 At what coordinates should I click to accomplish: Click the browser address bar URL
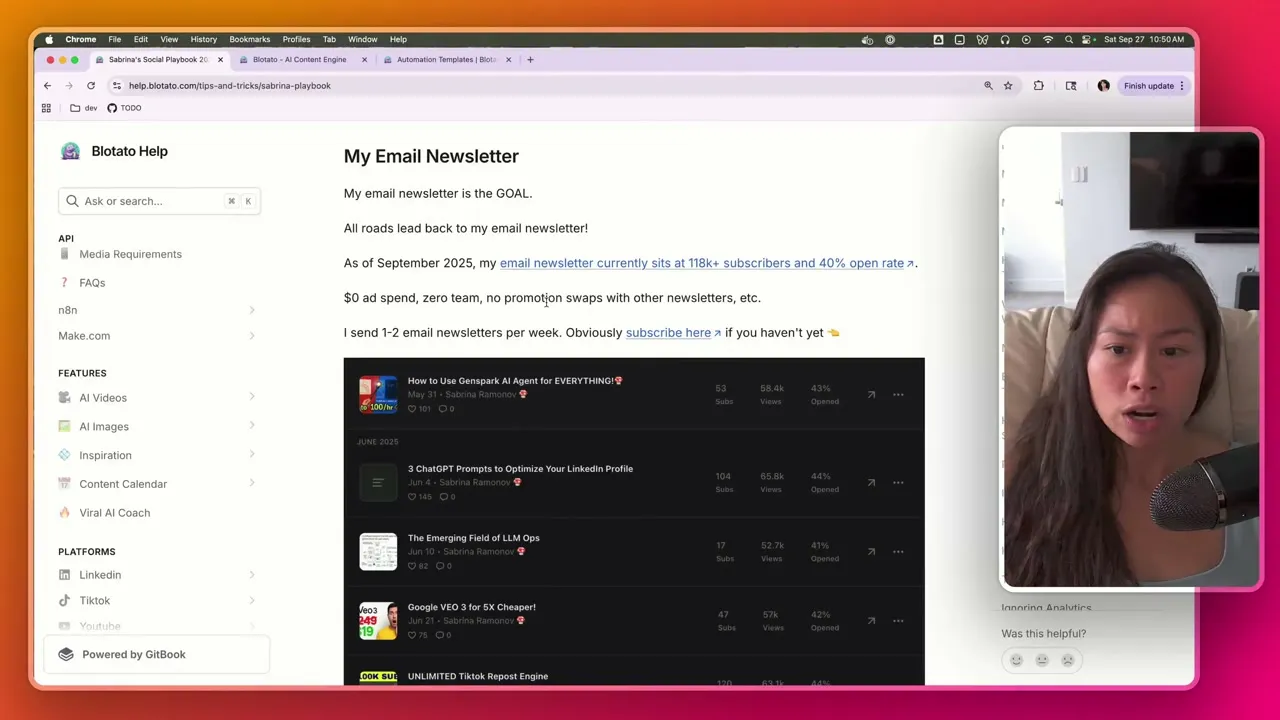[230, 86]
